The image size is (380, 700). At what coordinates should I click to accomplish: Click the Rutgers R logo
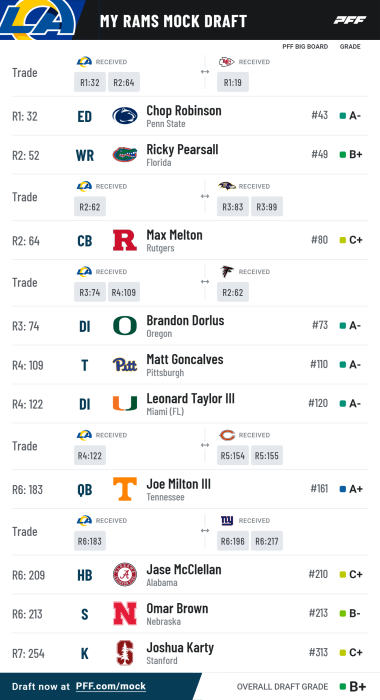pyautogui.click(x=125, y=240)
